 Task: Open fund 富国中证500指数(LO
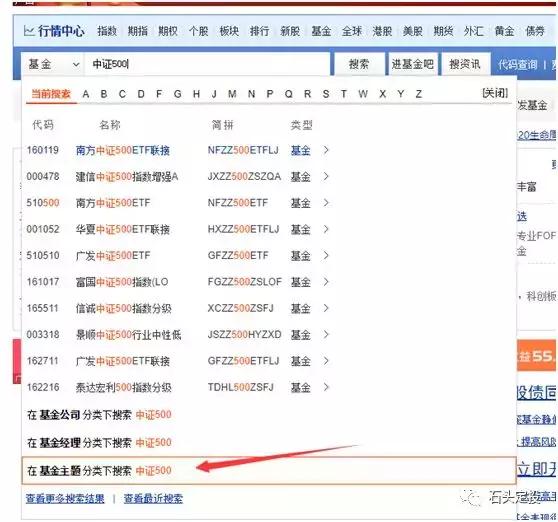coord(122,282)
